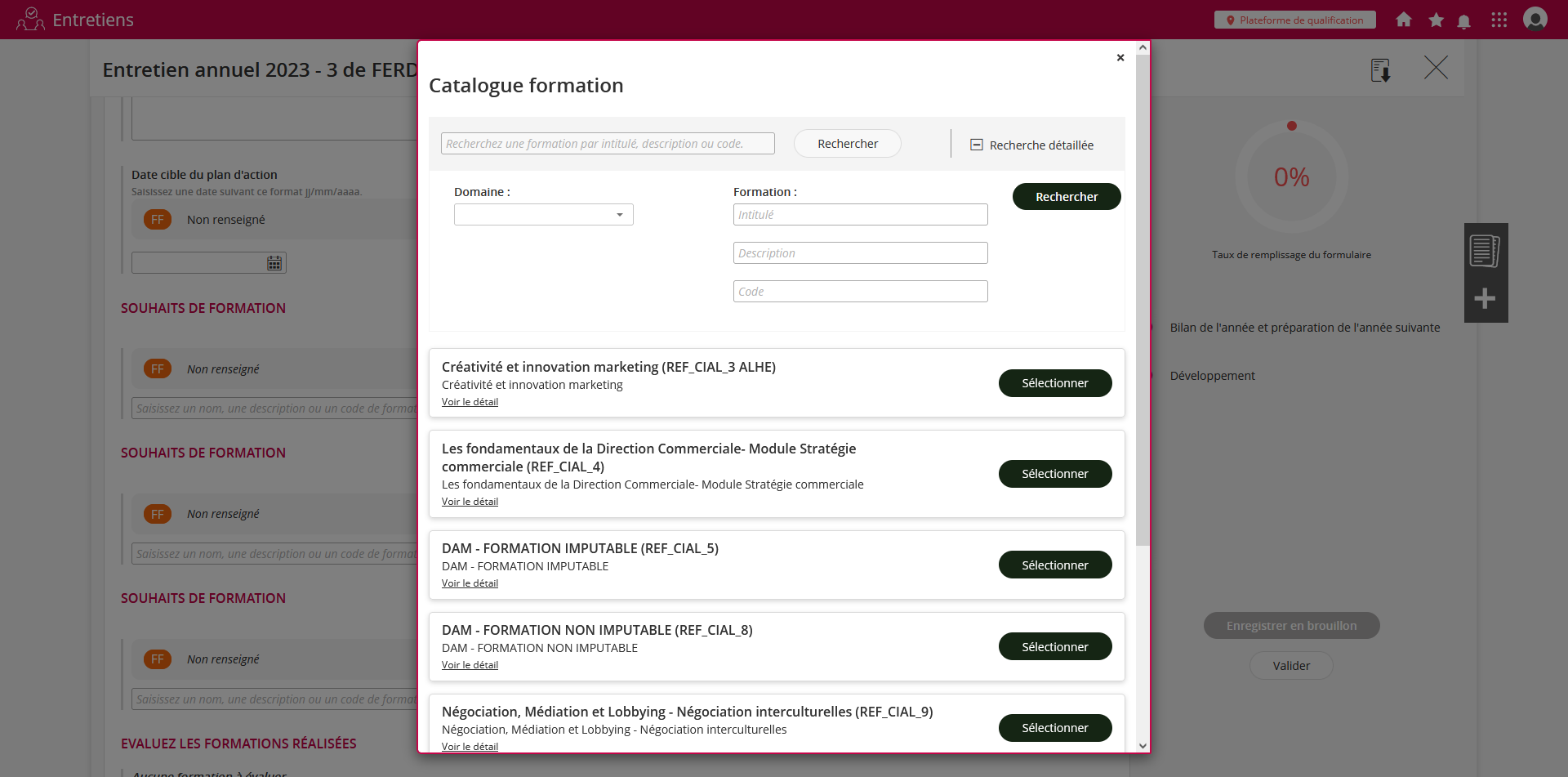Click the main formation search field
The height and width of the screenshot is (777, 1568).
(x=608, y=144)
